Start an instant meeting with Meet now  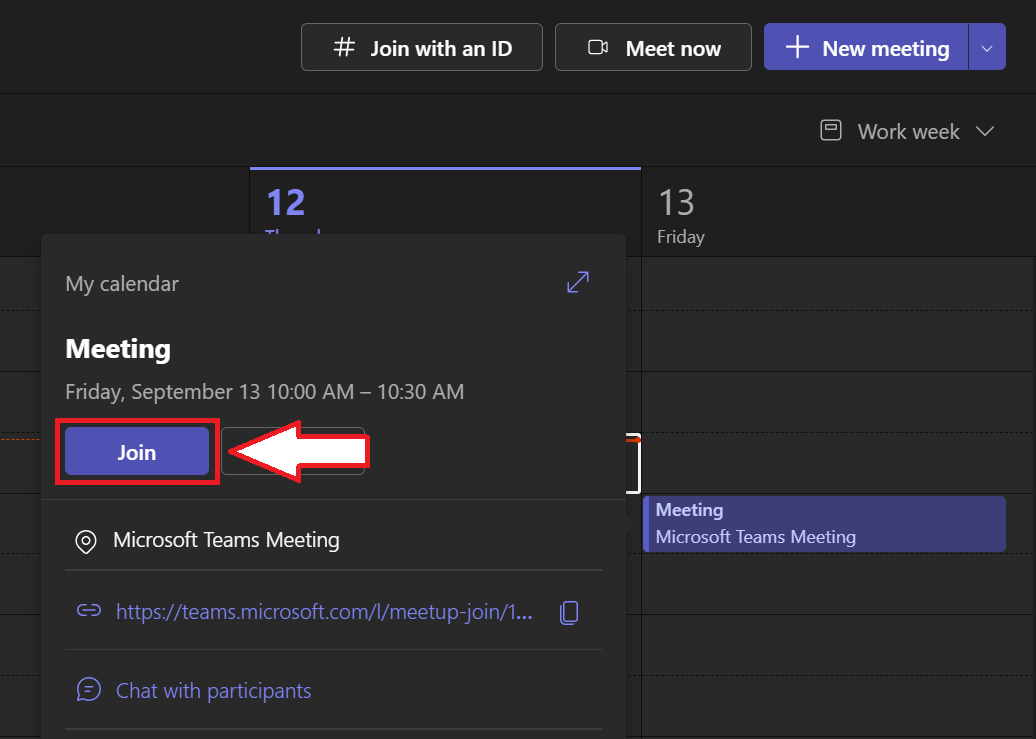[x=653, y=46]
